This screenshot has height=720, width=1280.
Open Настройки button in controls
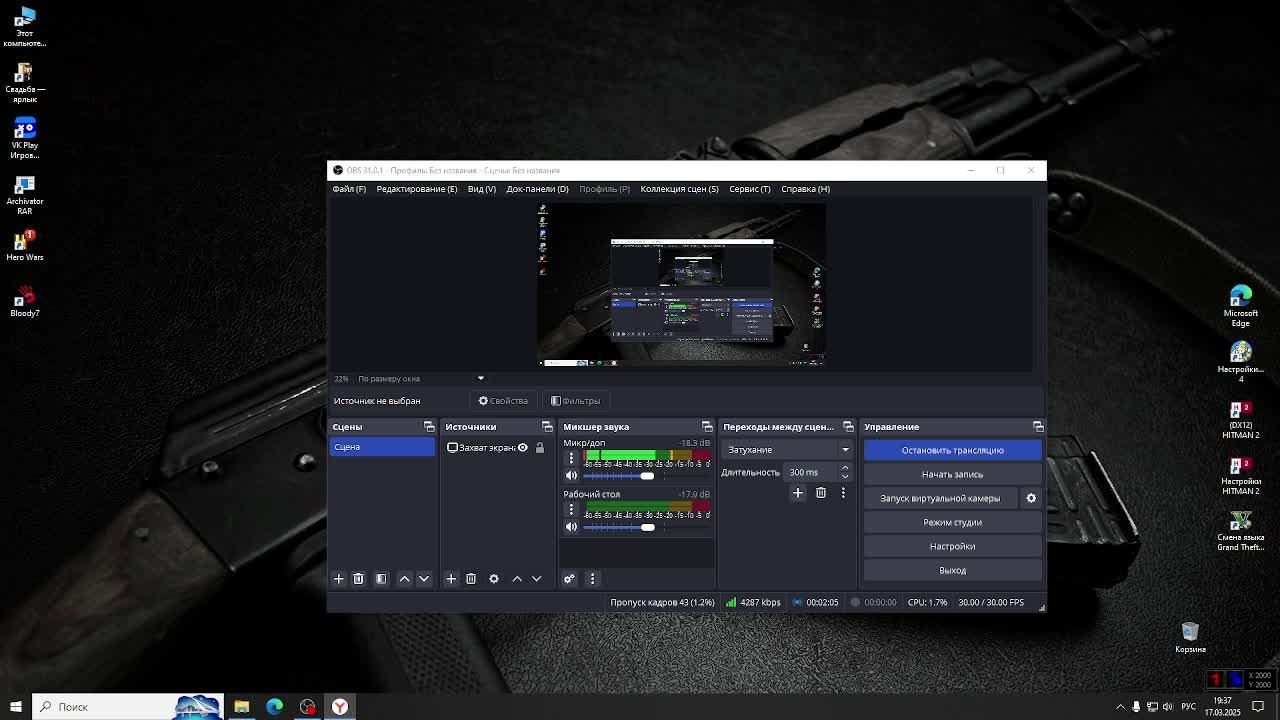[x=952, y=546]
